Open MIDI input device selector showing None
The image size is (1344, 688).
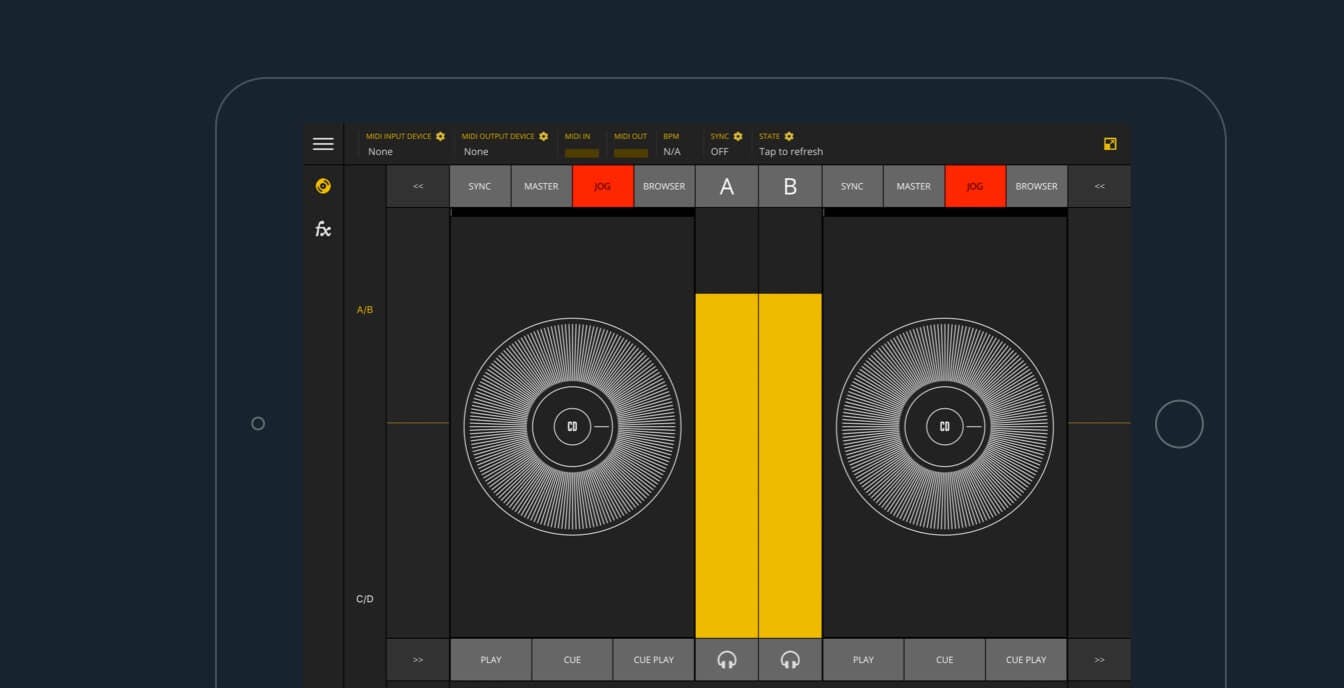[x=381, y=152]
